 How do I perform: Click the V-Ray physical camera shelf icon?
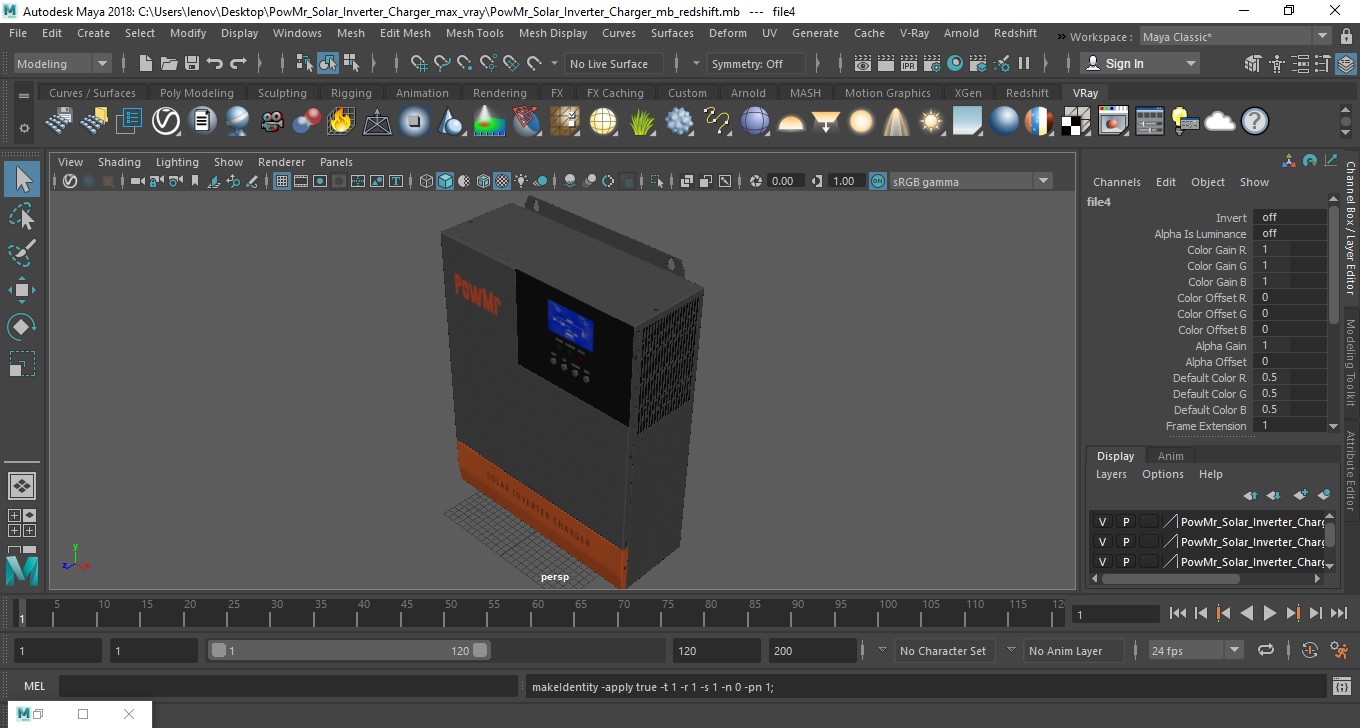[x=272, y=122]
